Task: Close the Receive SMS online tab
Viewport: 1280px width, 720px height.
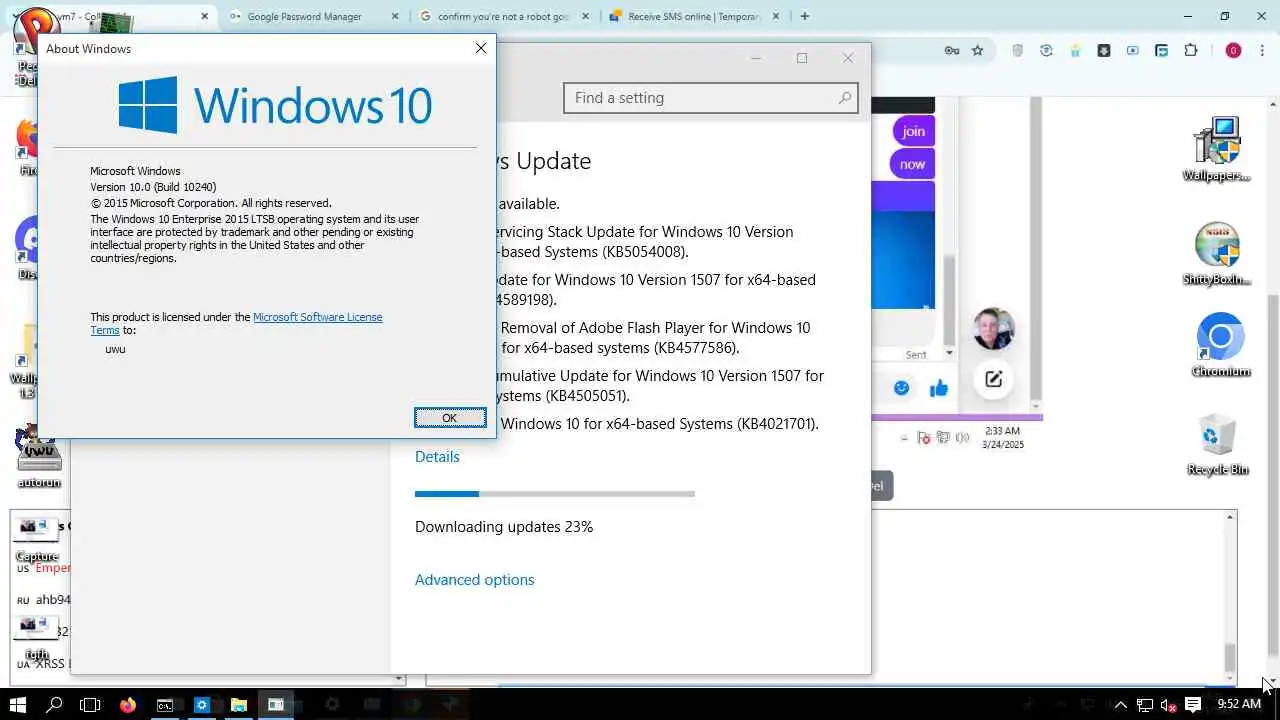Action: [x=776, y=17]
